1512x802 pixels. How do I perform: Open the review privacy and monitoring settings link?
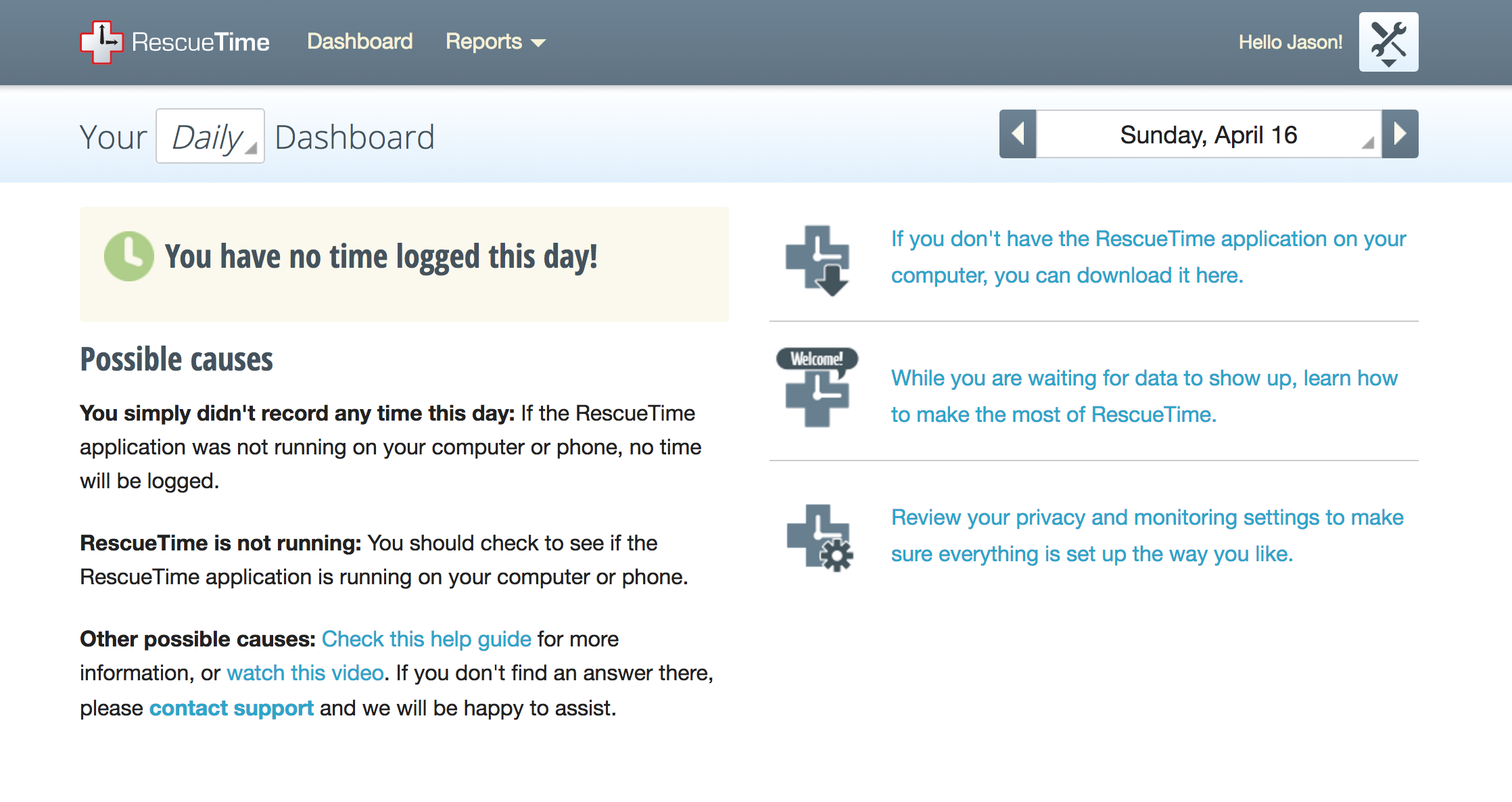[1148, 536]
